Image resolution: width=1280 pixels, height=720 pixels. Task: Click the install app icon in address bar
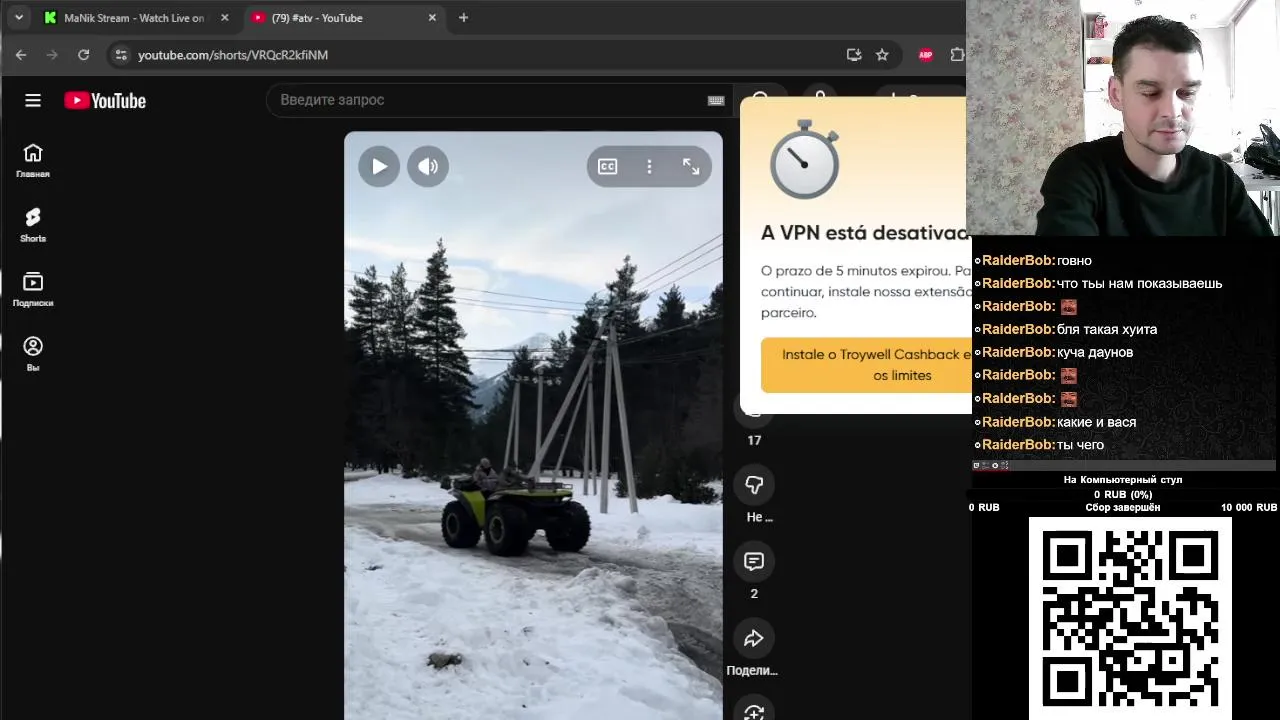point(854,55)
